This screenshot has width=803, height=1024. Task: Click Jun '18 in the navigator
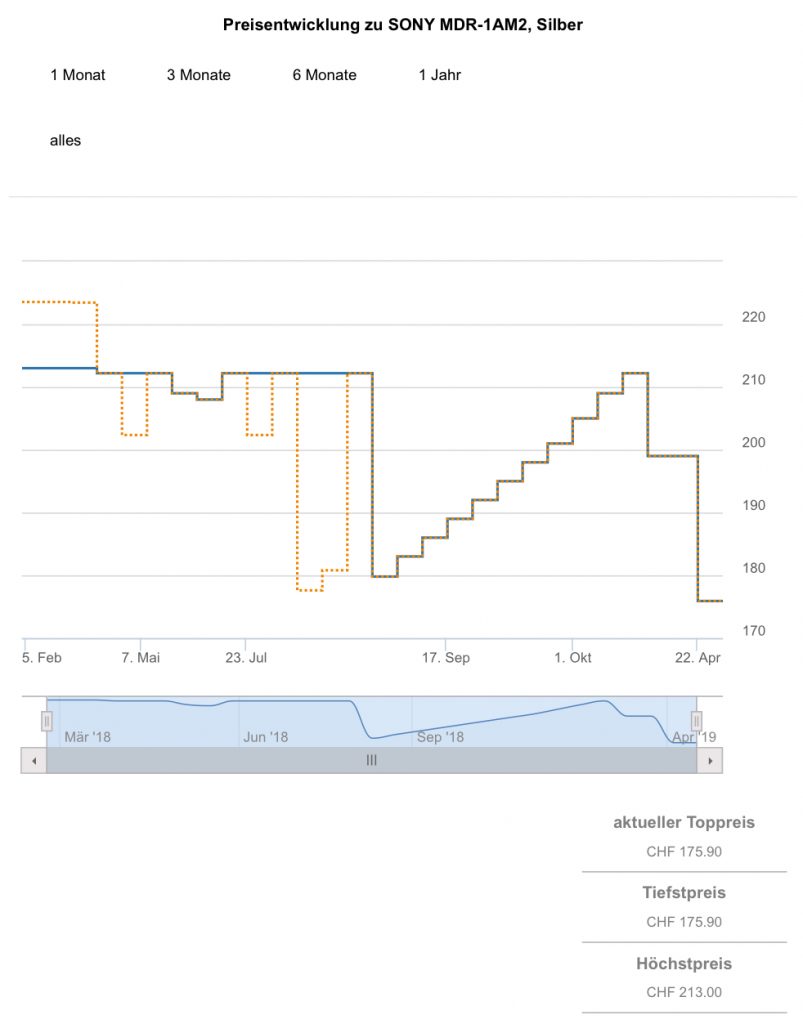[265, 737]
